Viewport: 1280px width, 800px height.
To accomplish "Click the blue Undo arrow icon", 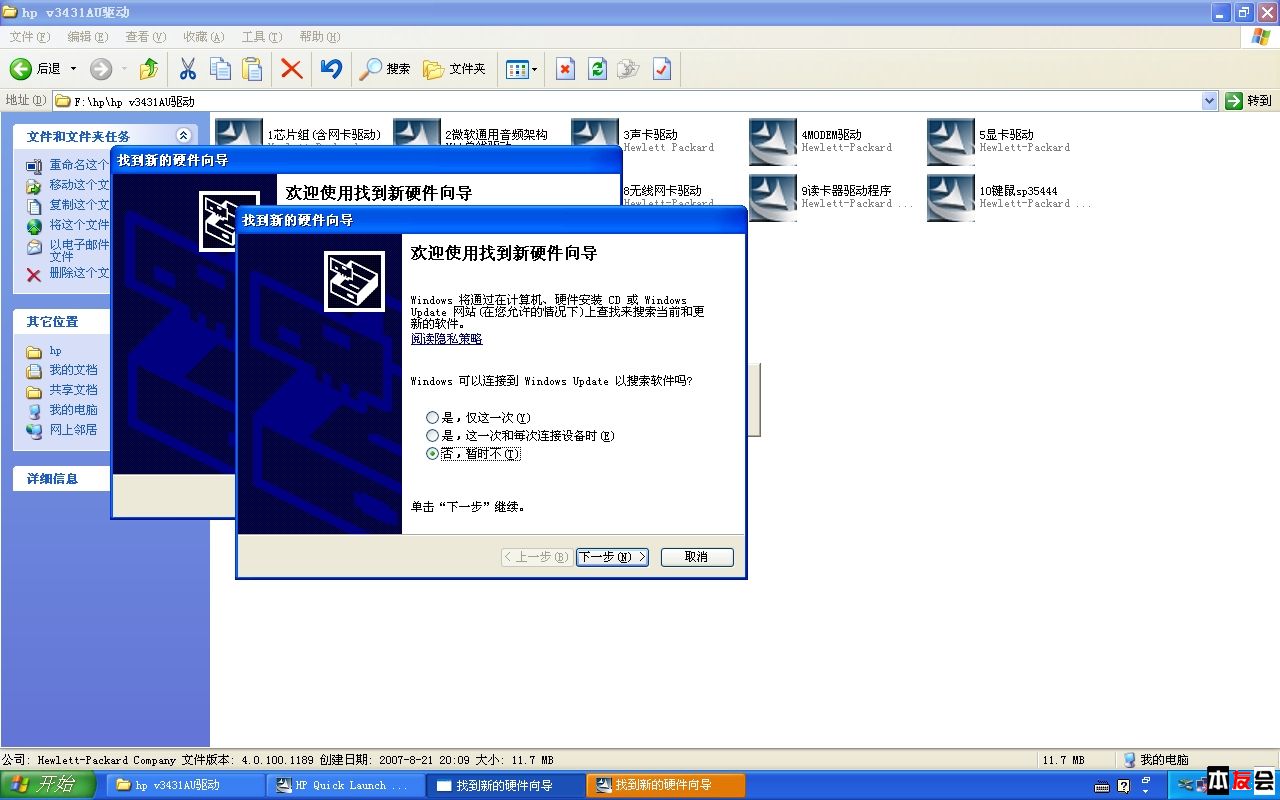I will pos(331,69).
